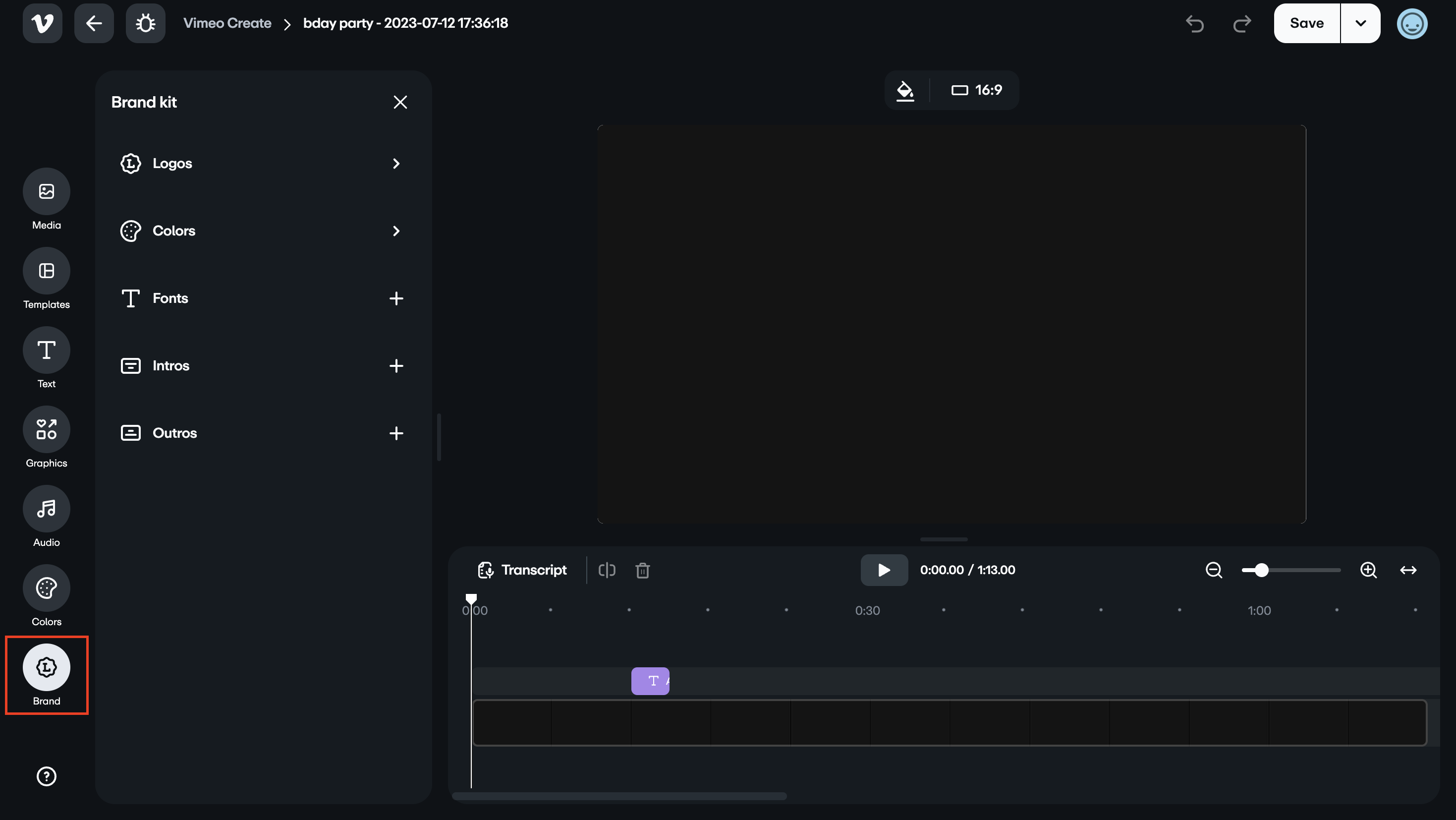The height and width of the screenshot is (820, 1456).
Task: Fit timeline to window width
Action: 1408,570
